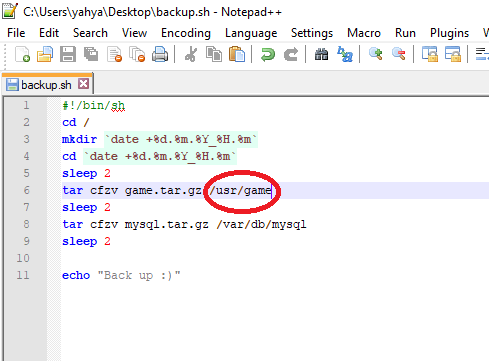Click 'cd /' on line 2

(x=76, y=122)
